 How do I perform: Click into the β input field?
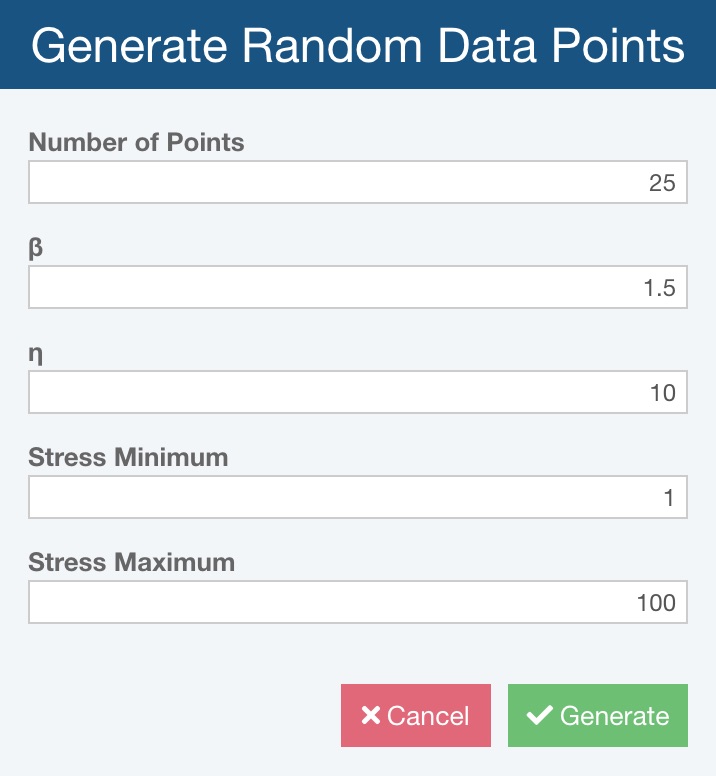tap(357, 288)
